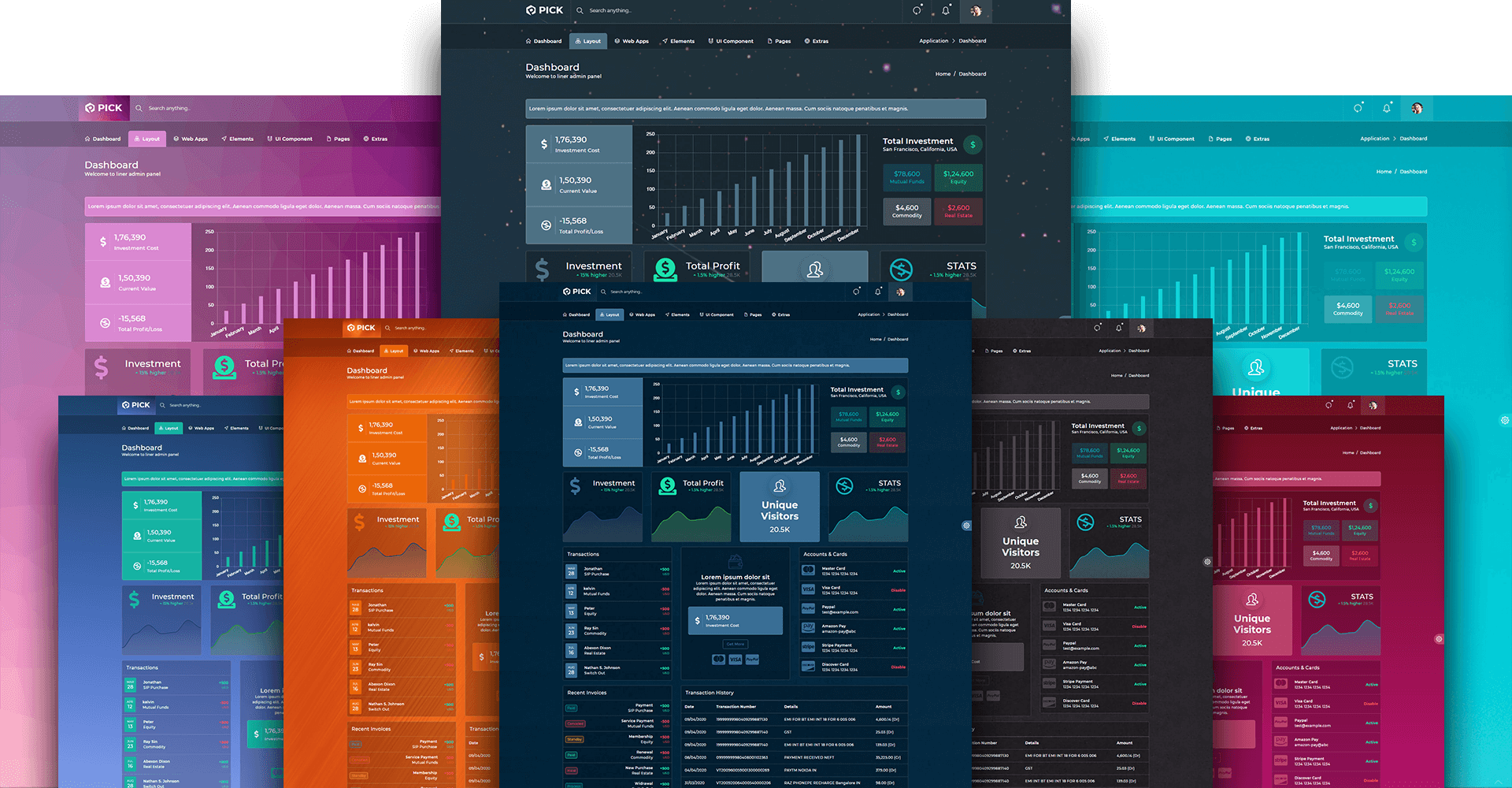Select Layout tab in dark slate top window
This screenshot has height=788, width=1512.
click(x=588, y=41)
